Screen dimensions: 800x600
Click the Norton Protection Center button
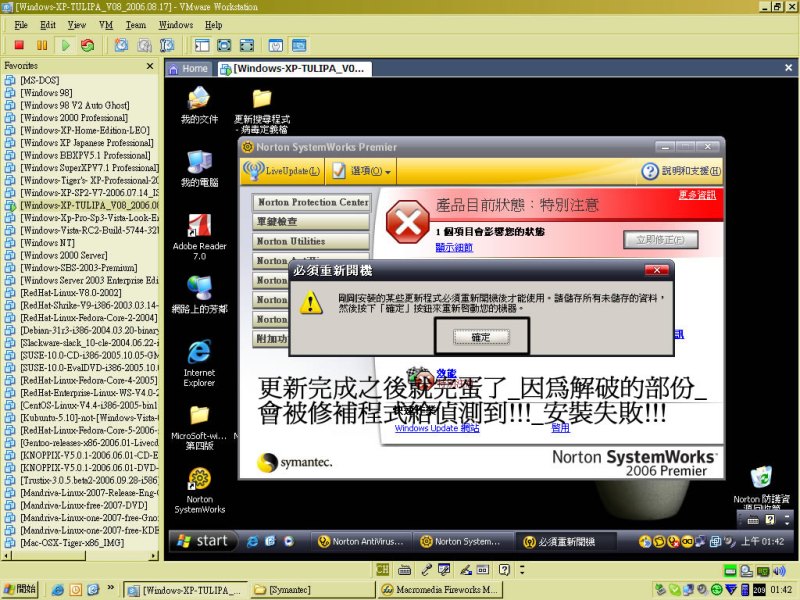coord(312,202)
